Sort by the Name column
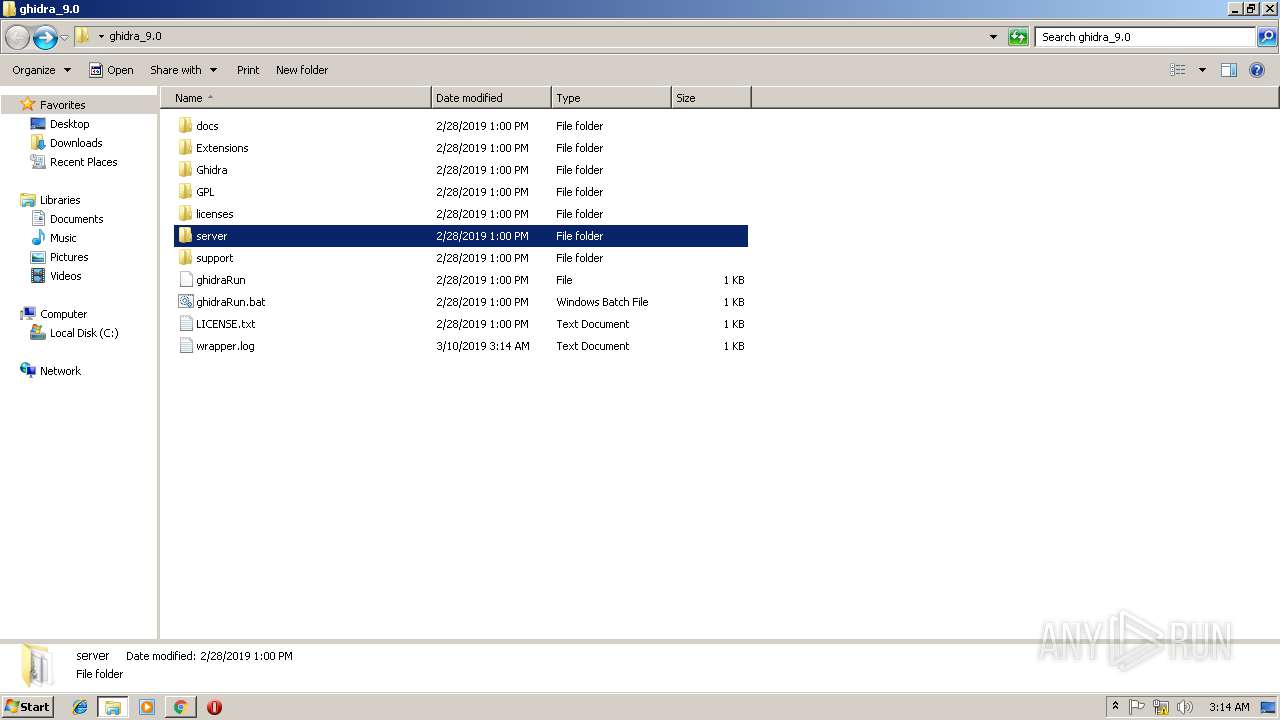 pos(296,98)
